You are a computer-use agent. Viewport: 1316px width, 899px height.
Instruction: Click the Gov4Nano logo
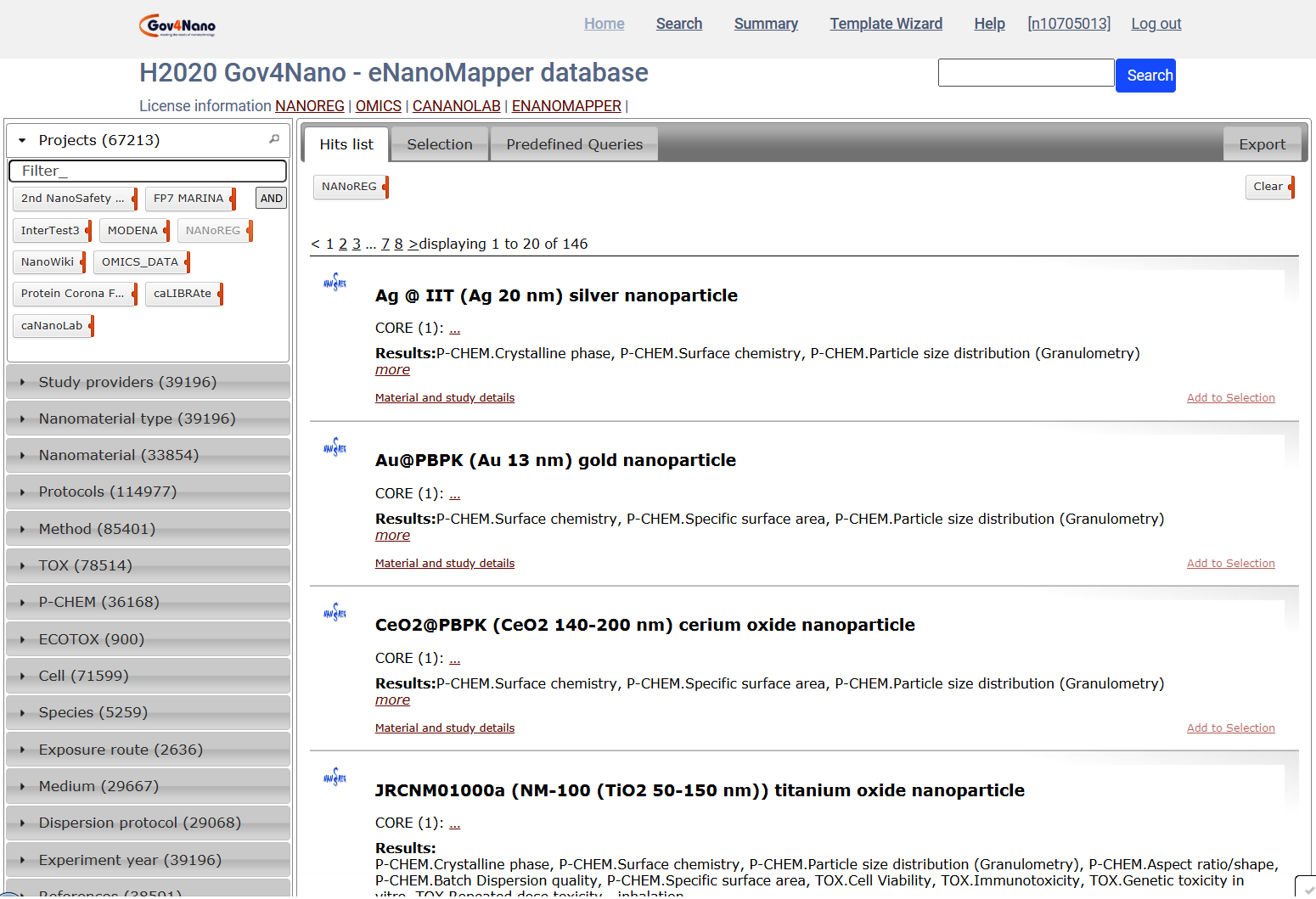[x=177, y=25]
